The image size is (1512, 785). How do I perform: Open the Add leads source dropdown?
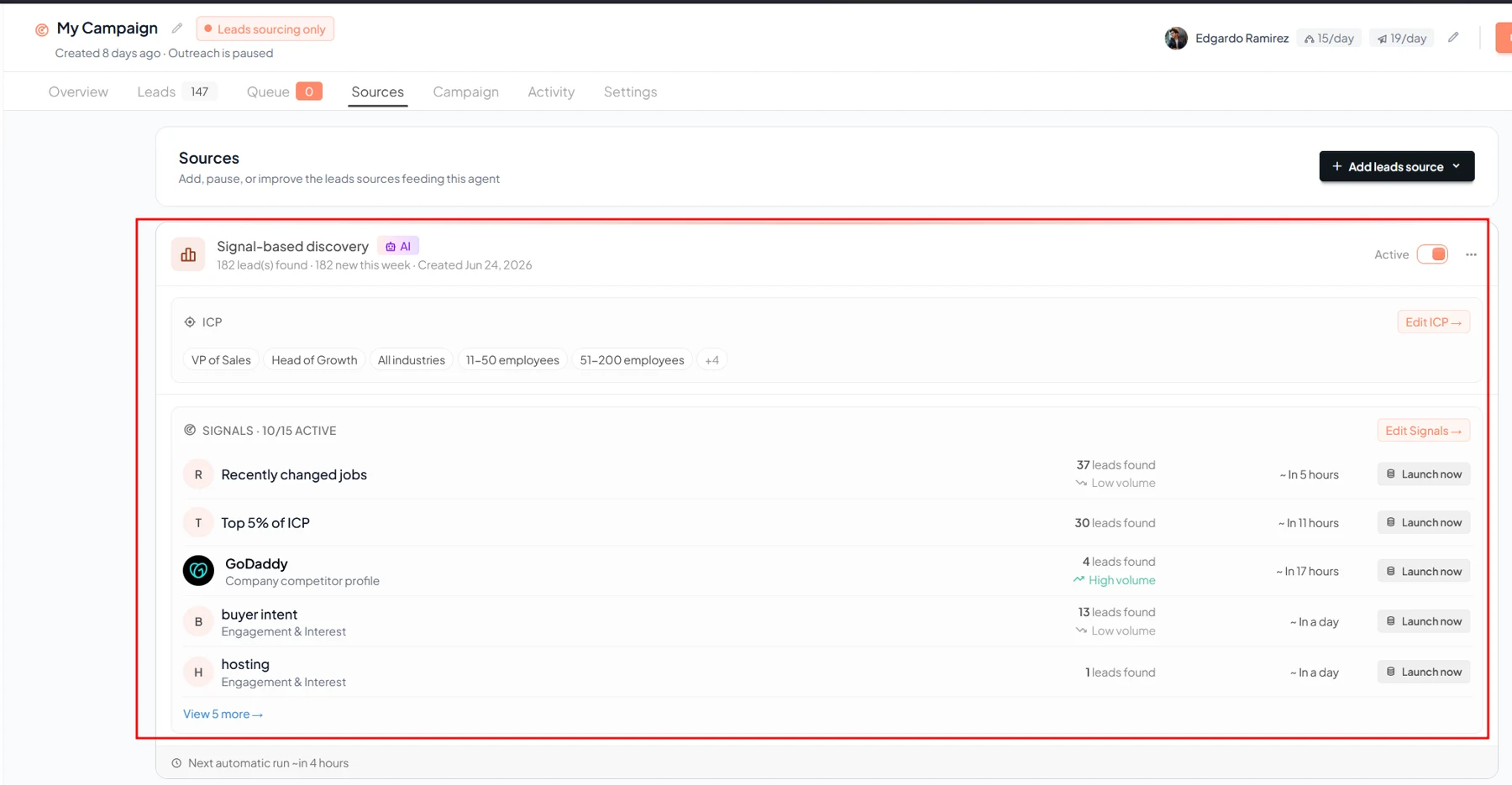tap(1396, 166)
